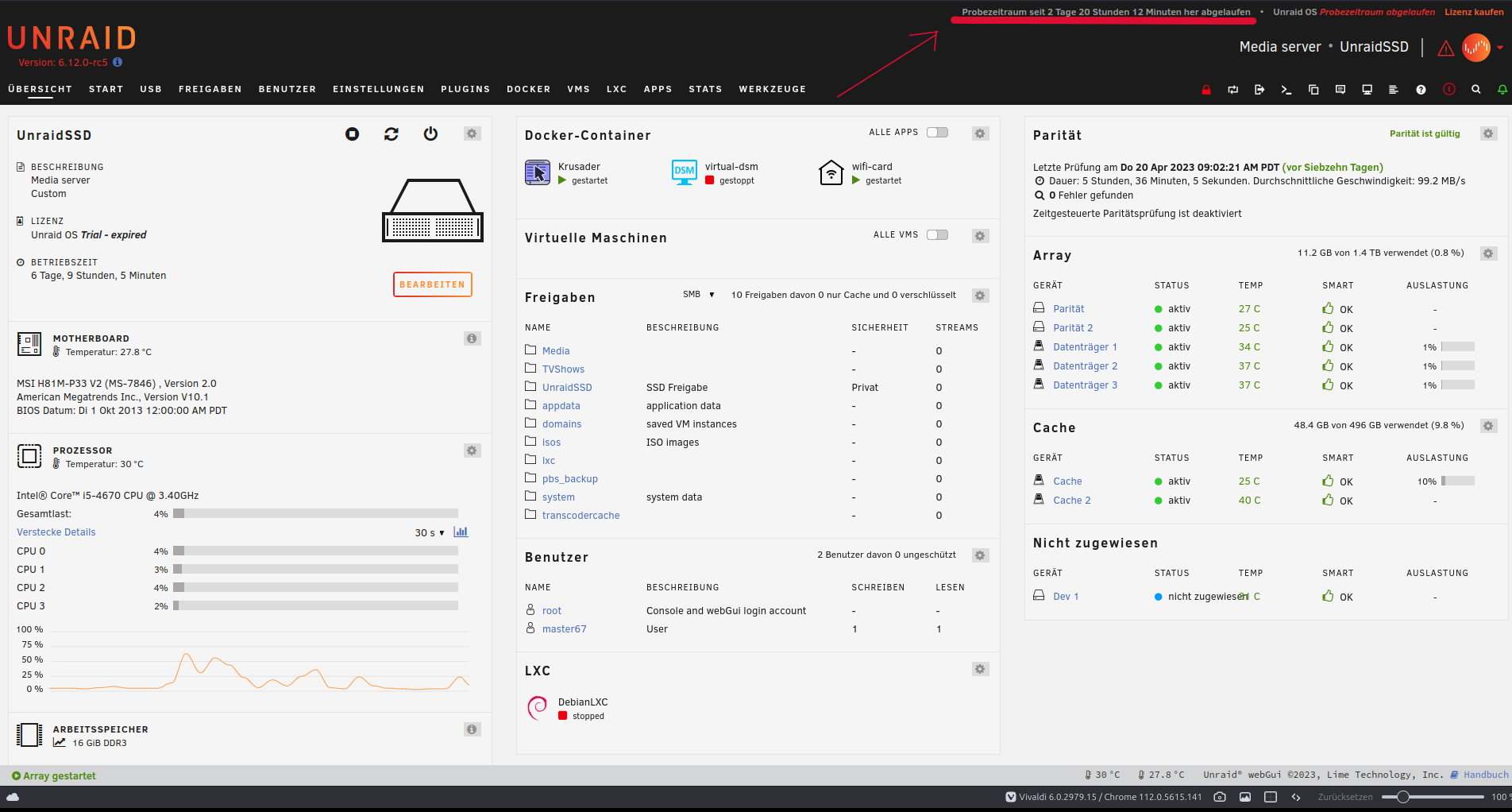This screenshot has width=1512, height=812.
Task: Click the cloud sync icon in Vivaldi status bar
Action: 13,797
